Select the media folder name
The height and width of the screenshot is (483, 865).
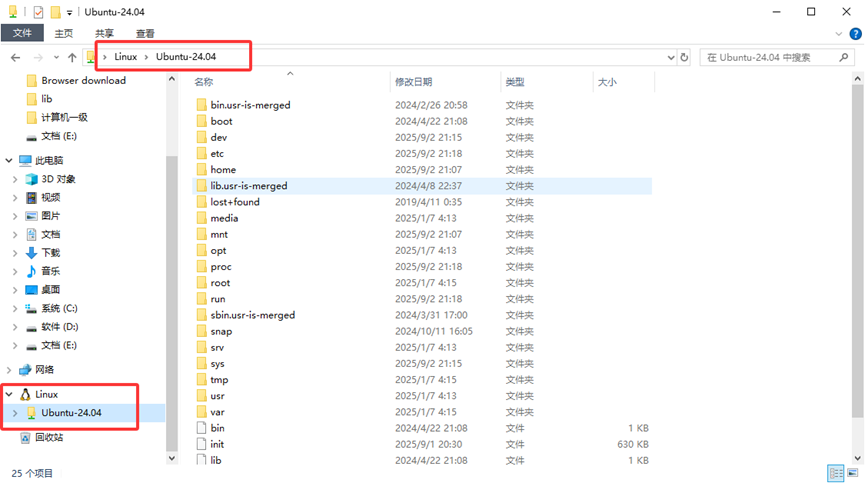[x=224, y=218]
